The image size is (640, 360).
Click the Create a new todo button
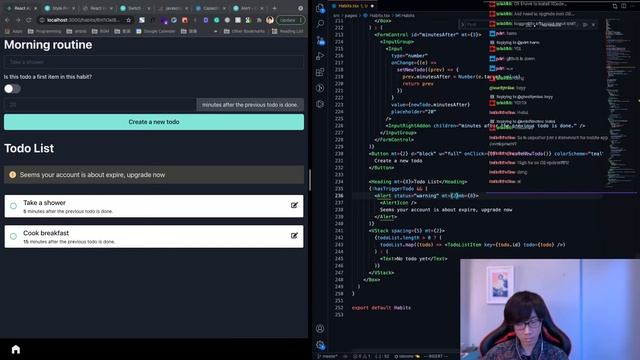point(154,122)
